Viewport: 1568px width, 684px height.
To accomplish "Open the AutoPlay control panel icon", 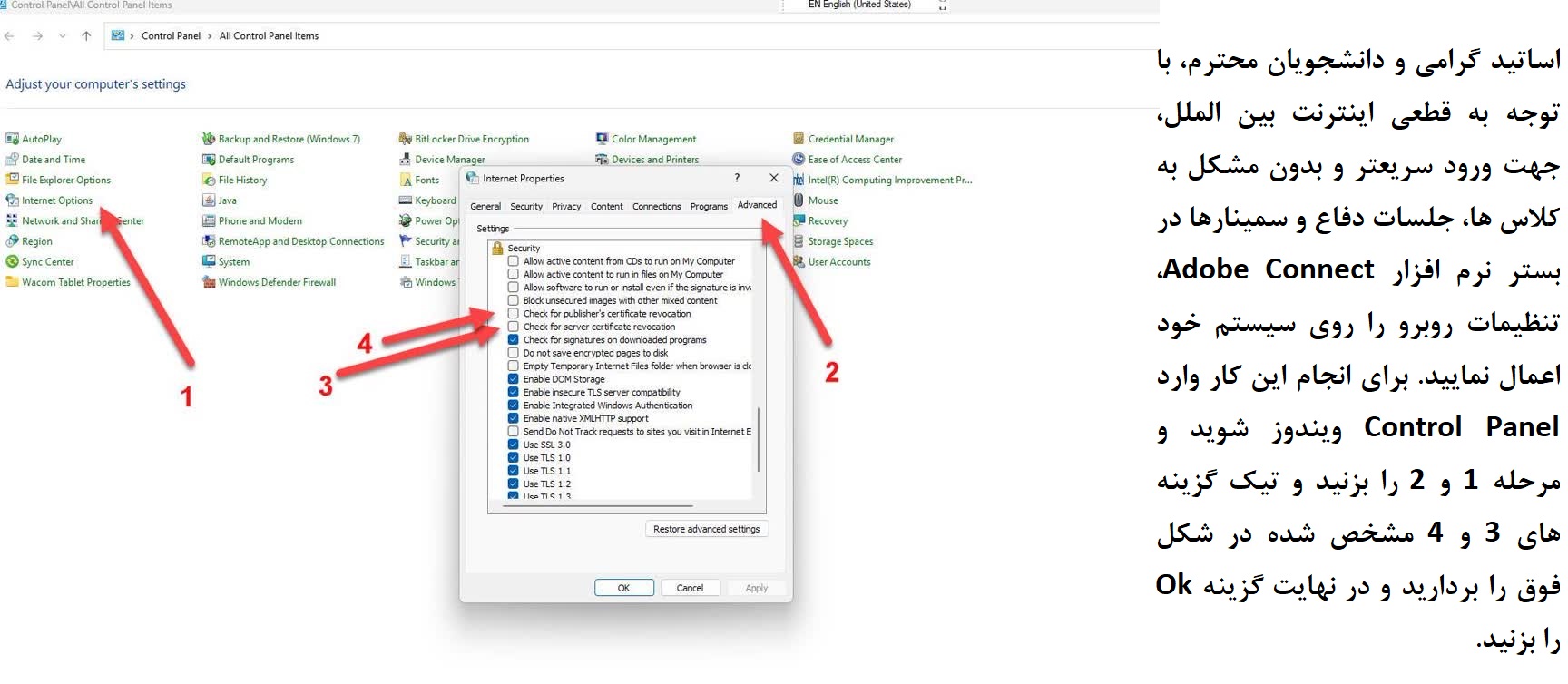I will pos(12,139).
